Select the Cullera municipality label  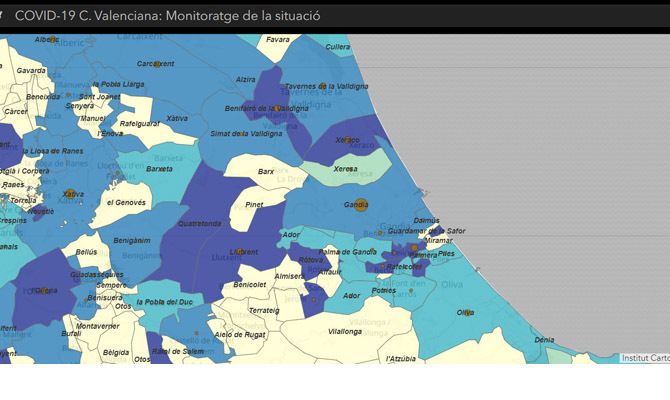[338, 47]
